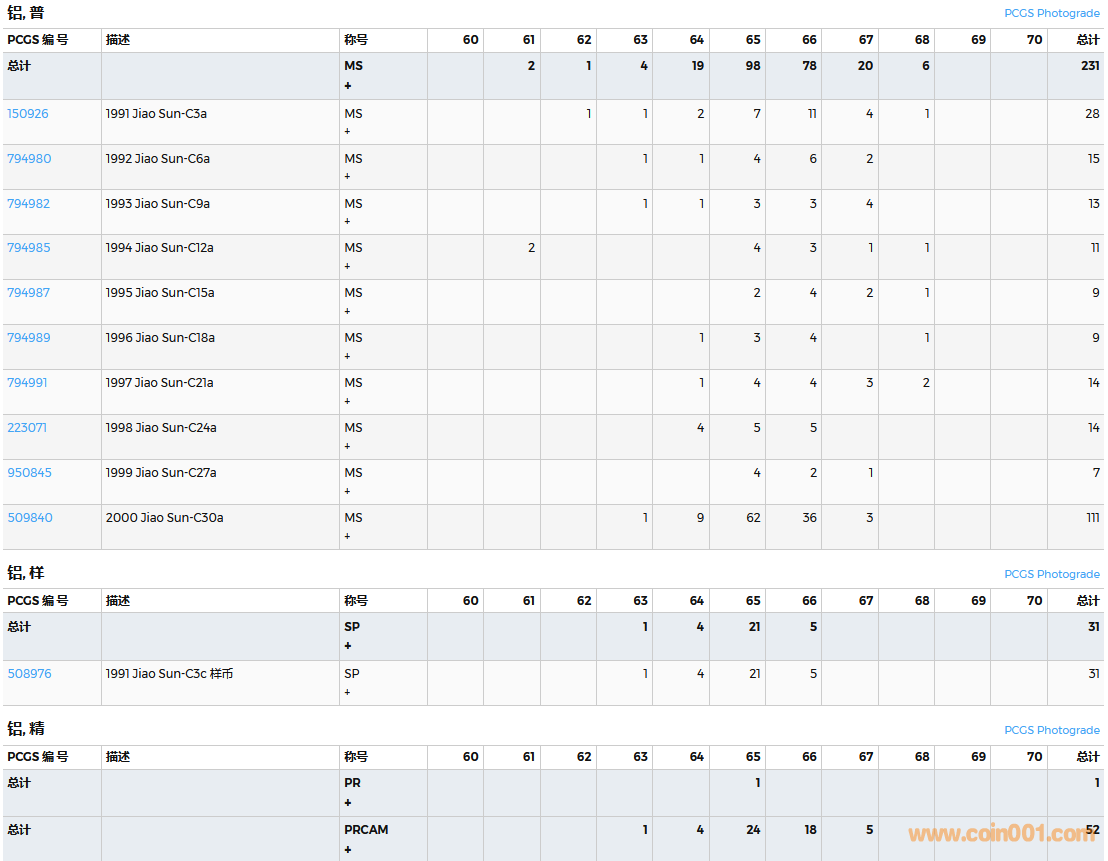Screen dimensions: 1108x861
Task: Click the 794985 coin number link
Action: (x=29, y=248)
